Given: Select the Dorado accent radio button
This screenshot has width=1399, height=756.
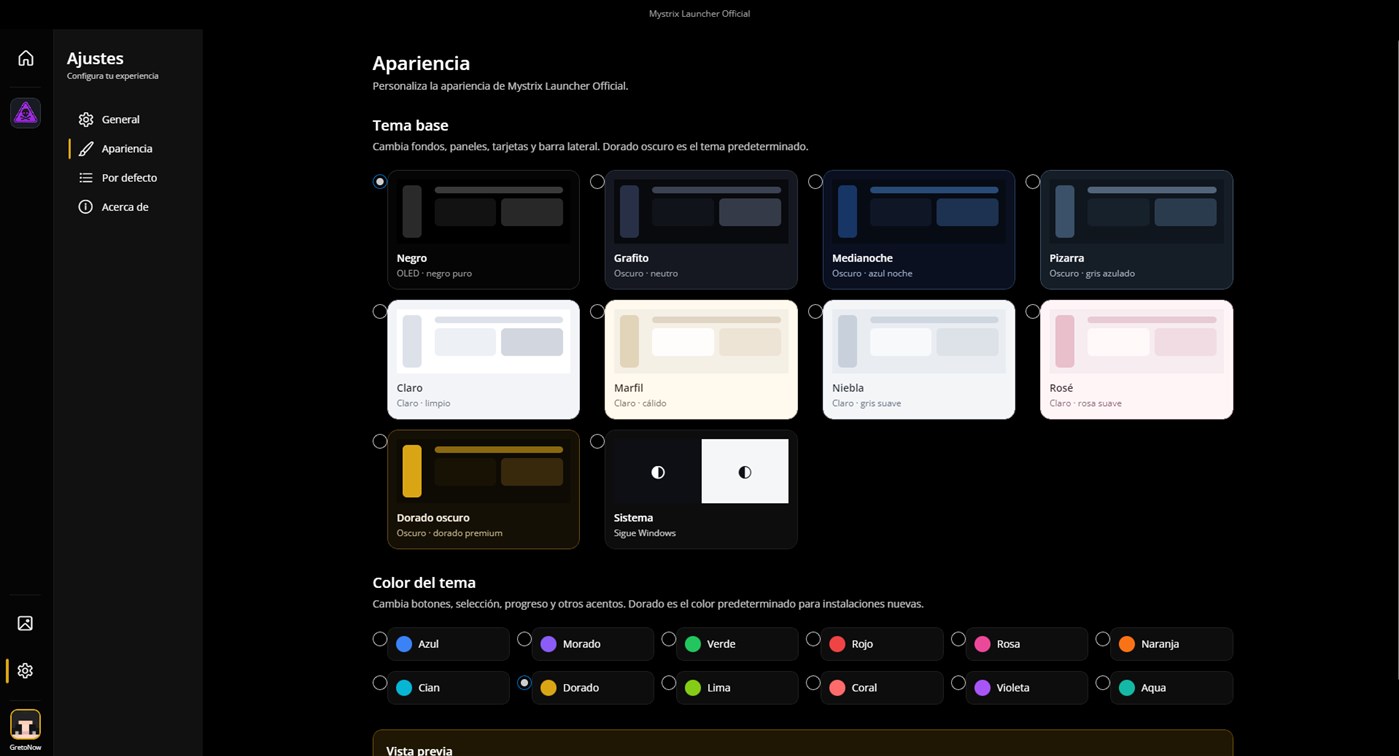Looking at the screenshot, I should (x=524, y=683).
